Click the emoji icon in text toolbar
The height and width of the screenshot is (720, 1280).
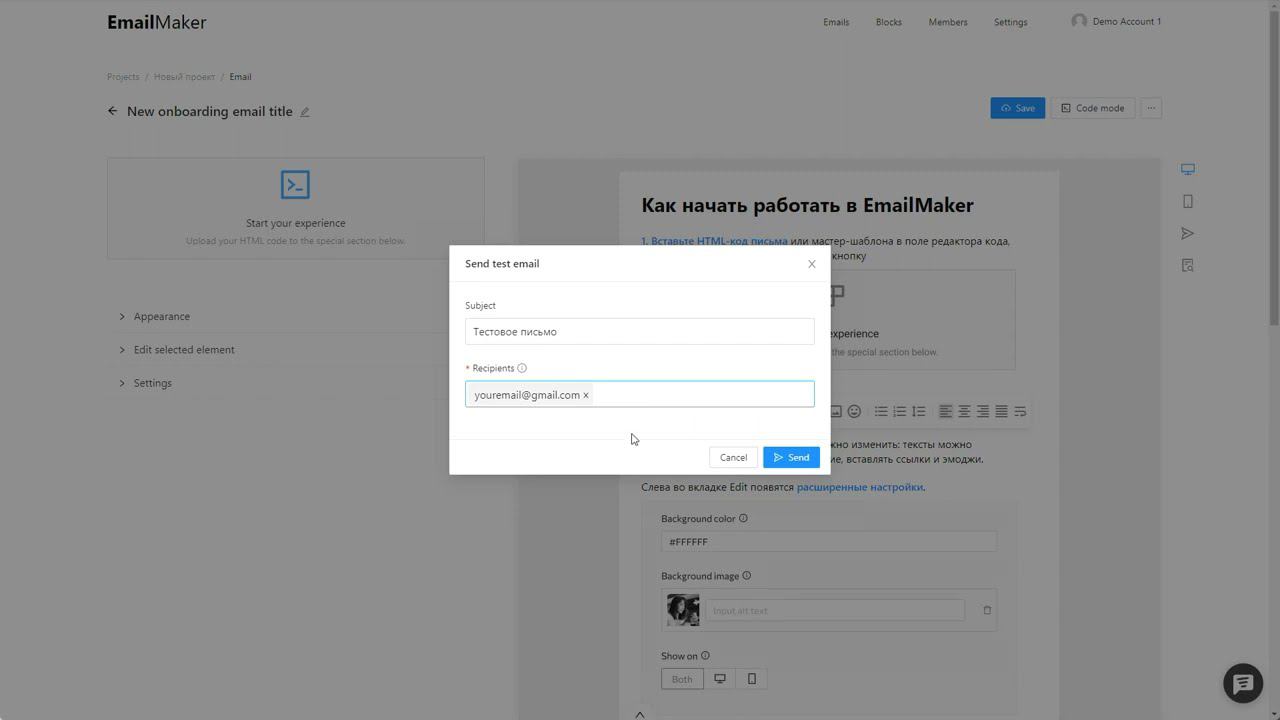point(854,411)
